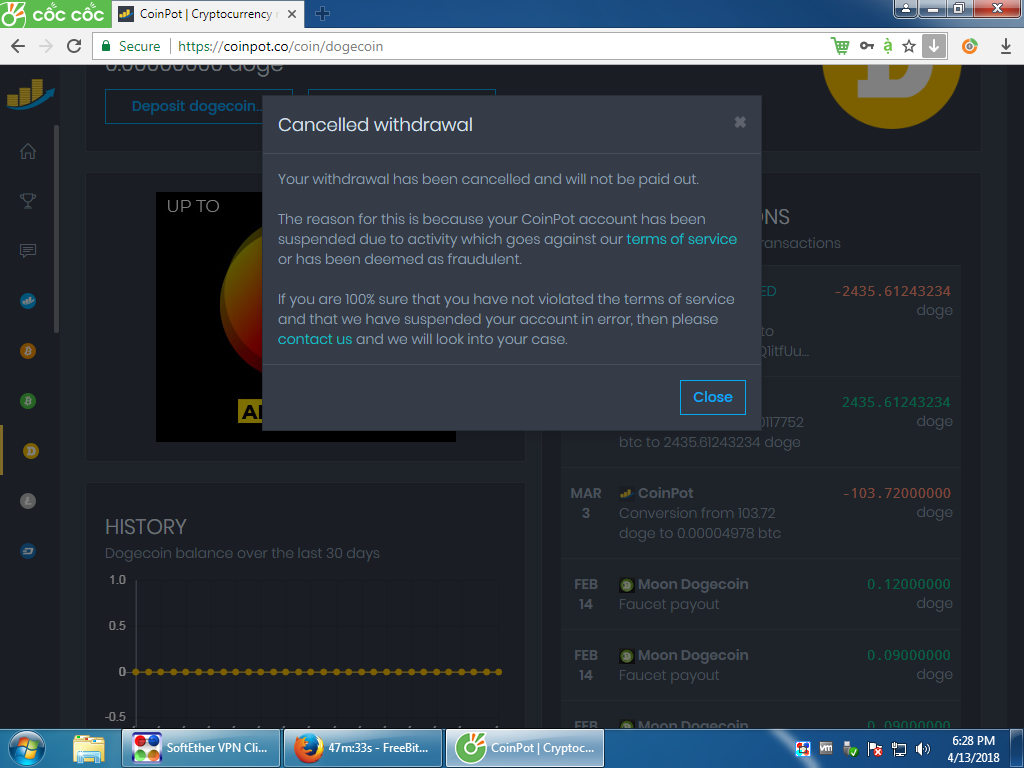Click the HISTORY section heading

click(146, 527)
